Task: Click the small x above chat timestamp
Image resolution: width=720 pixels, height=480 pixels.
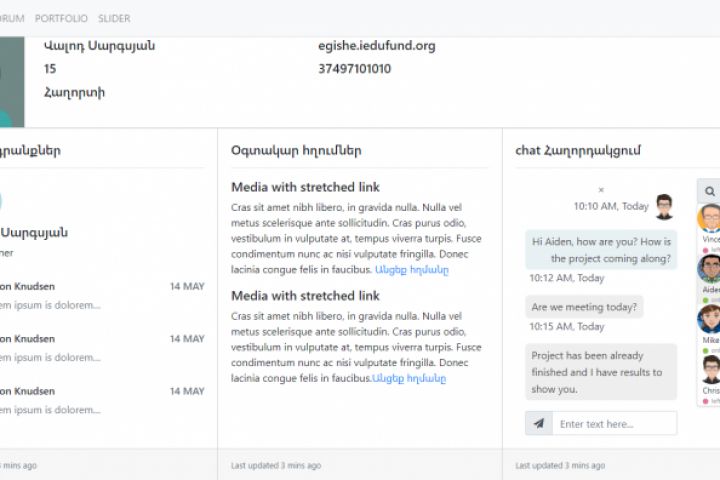Action: [x=601, y=190]
